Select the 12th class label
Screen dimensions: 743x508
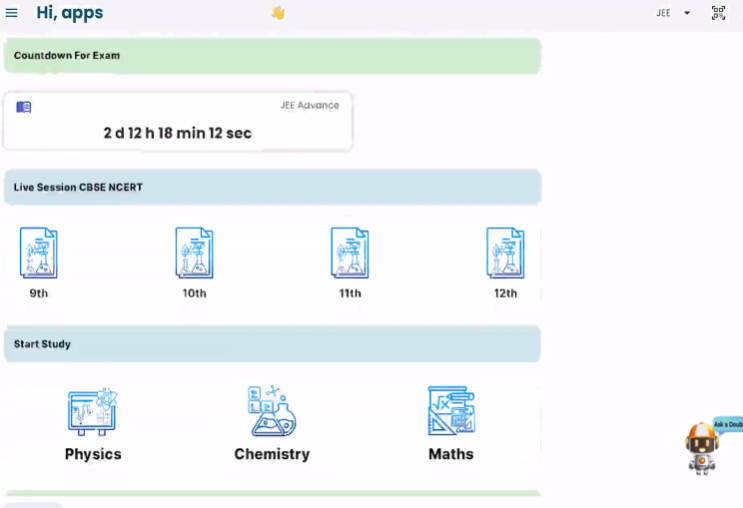506,293
